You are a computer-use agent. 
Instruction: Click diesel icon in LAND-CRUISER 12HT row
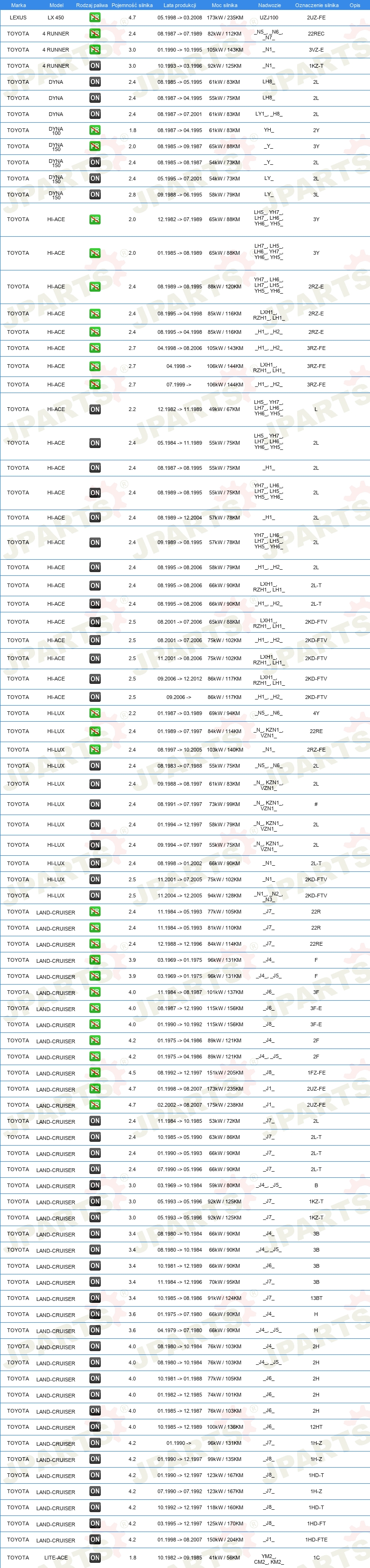click(x=95, y=1427)
